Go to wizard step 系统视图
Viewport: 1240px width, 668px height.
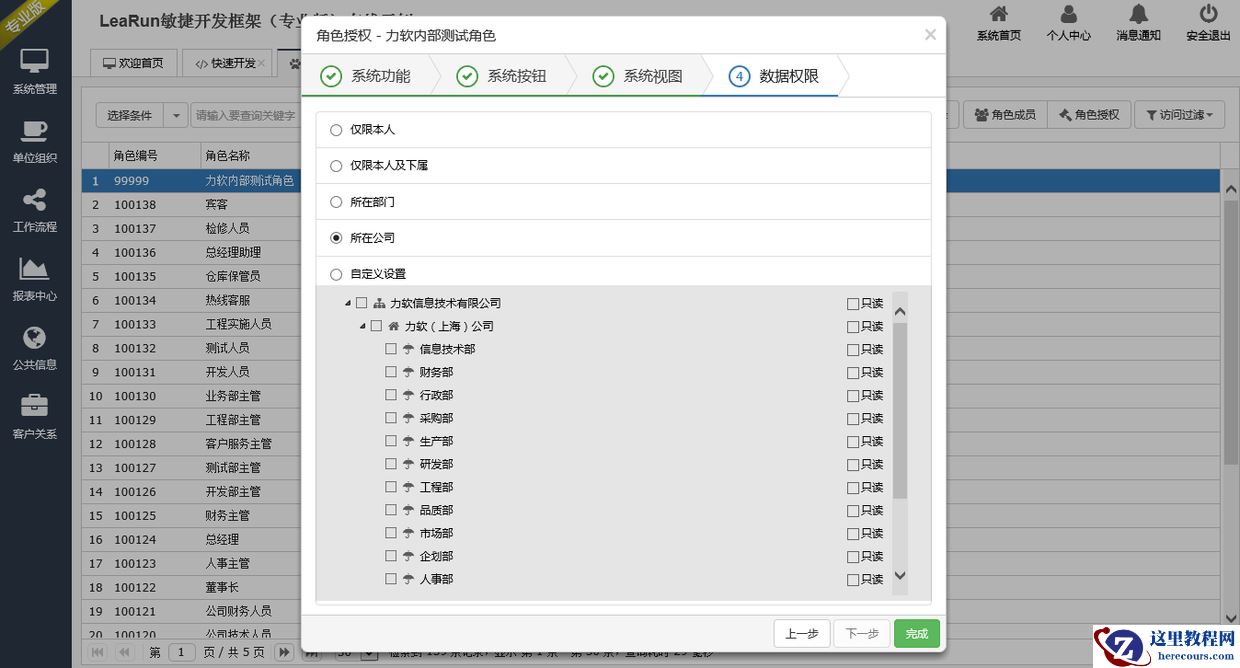coord(638,76)
